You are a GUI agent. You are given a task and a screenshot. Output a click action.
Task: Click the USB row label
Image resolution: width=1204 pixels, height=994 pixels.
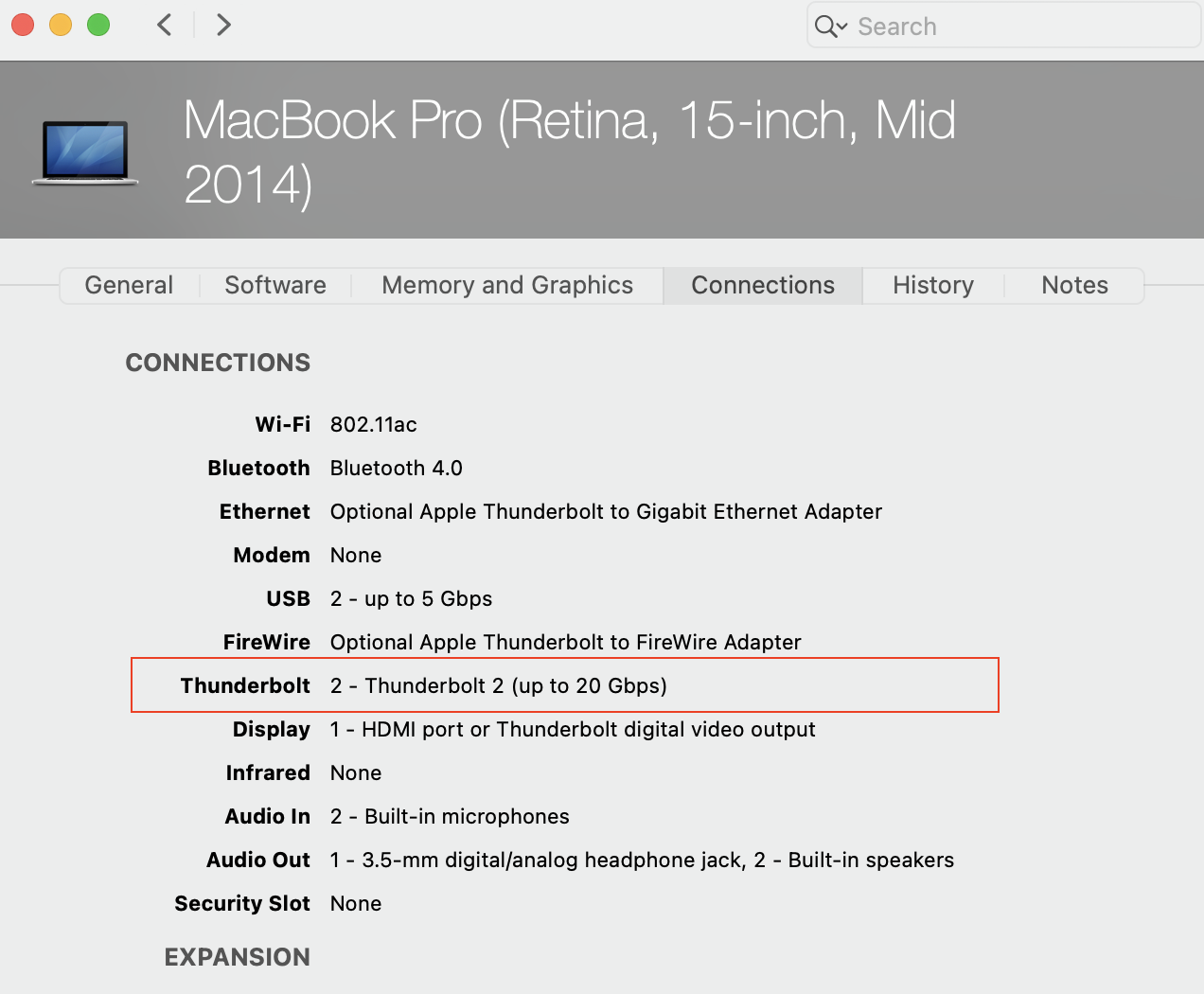(x=289, y=598)
